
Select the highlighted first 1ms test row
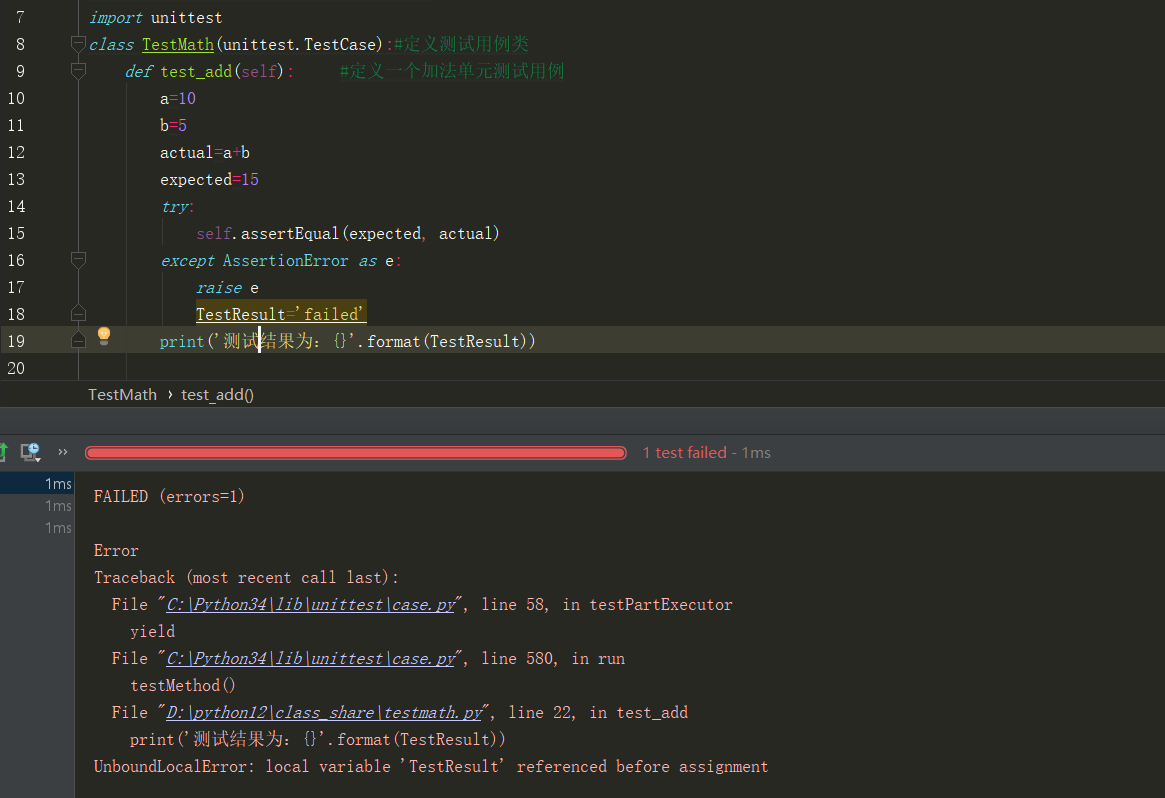37,484
